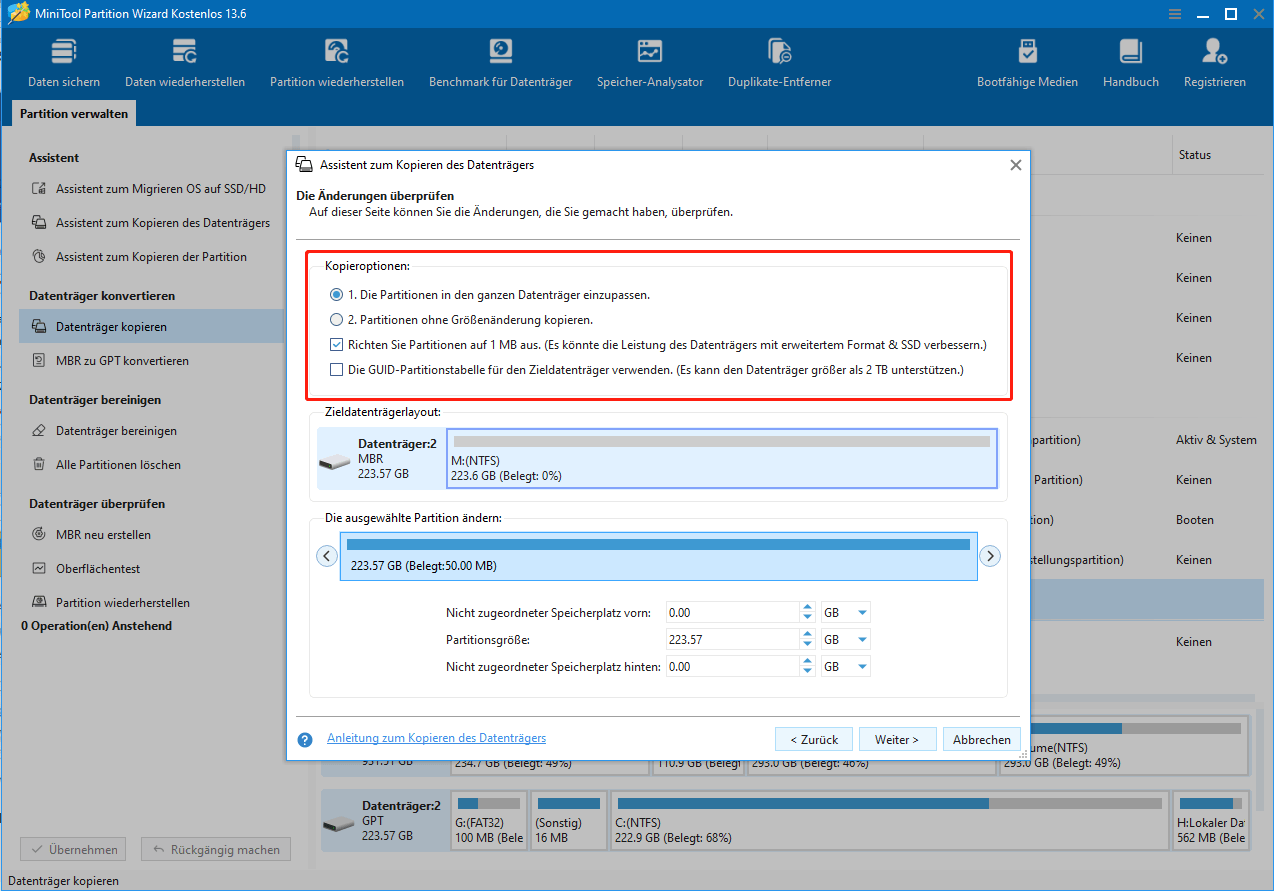Increase the unallocated space hinten value with the up spinner
This screenshot has width=1274, height=891.
[807, 661]
